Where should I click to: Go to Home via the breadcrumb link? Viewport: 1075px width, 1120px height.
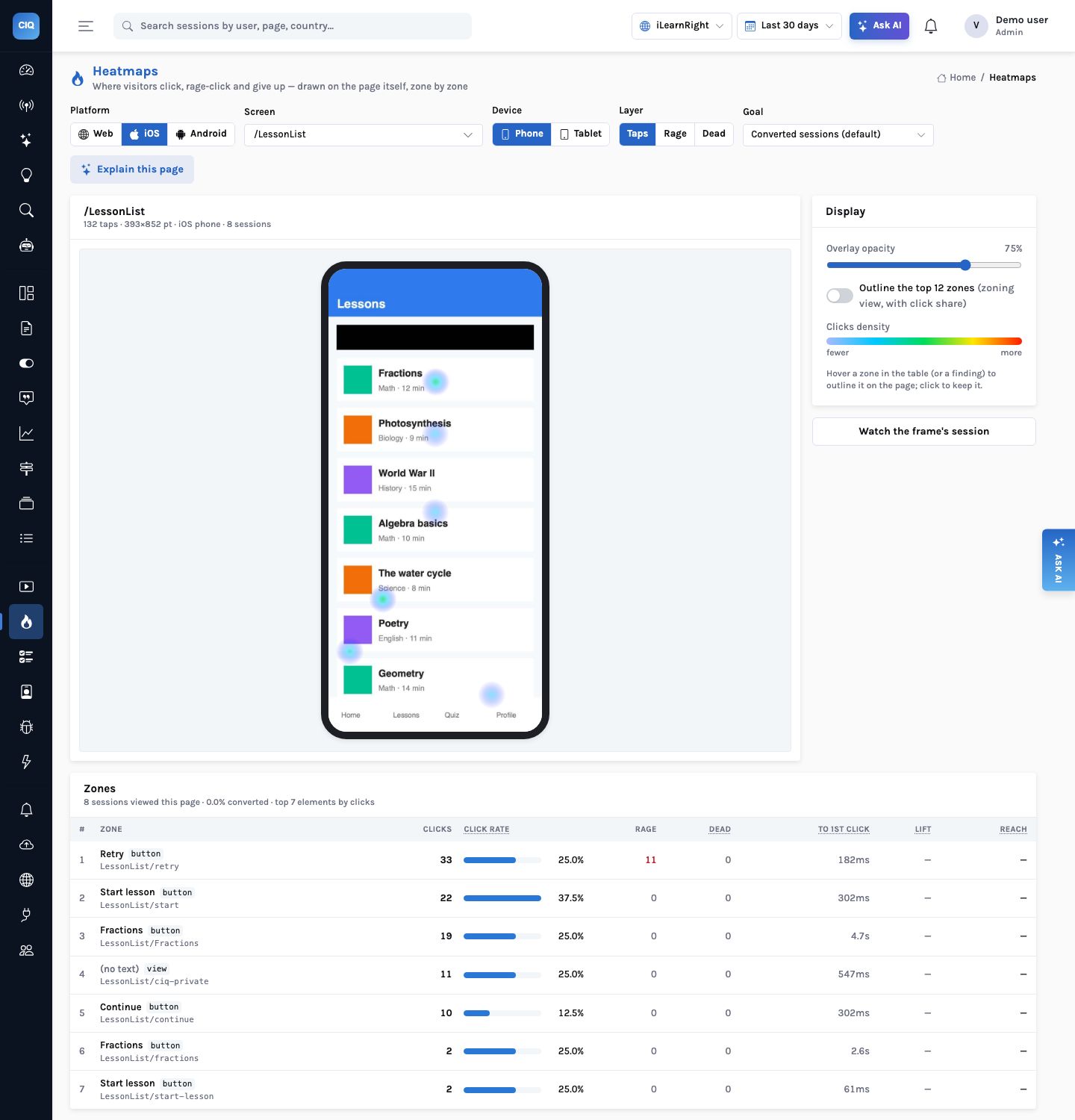click(x=956, y=78)
